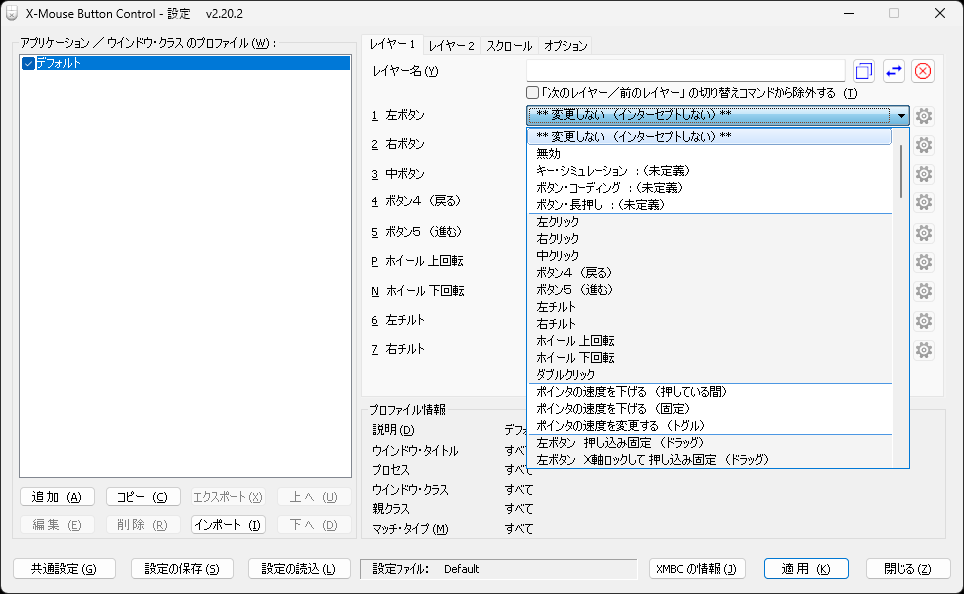Open settings gear for 左チルト
Viewport: 964px width, 594px height.
(x=922, y=320)
